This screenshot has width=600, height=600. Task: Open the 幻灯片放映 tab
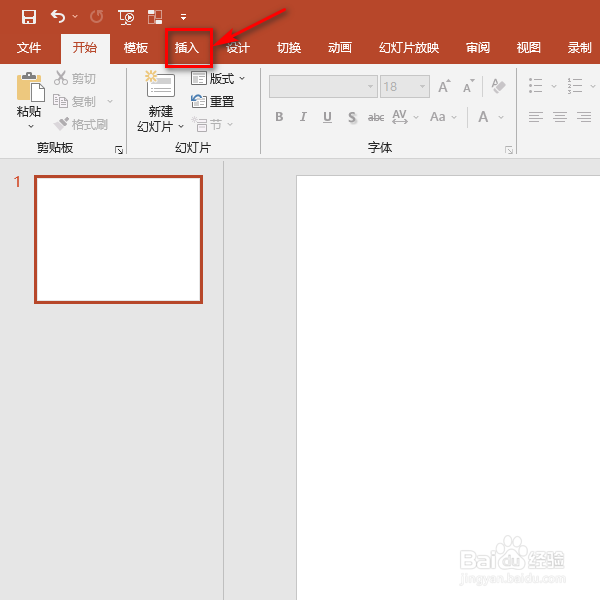tap(409, 48)
